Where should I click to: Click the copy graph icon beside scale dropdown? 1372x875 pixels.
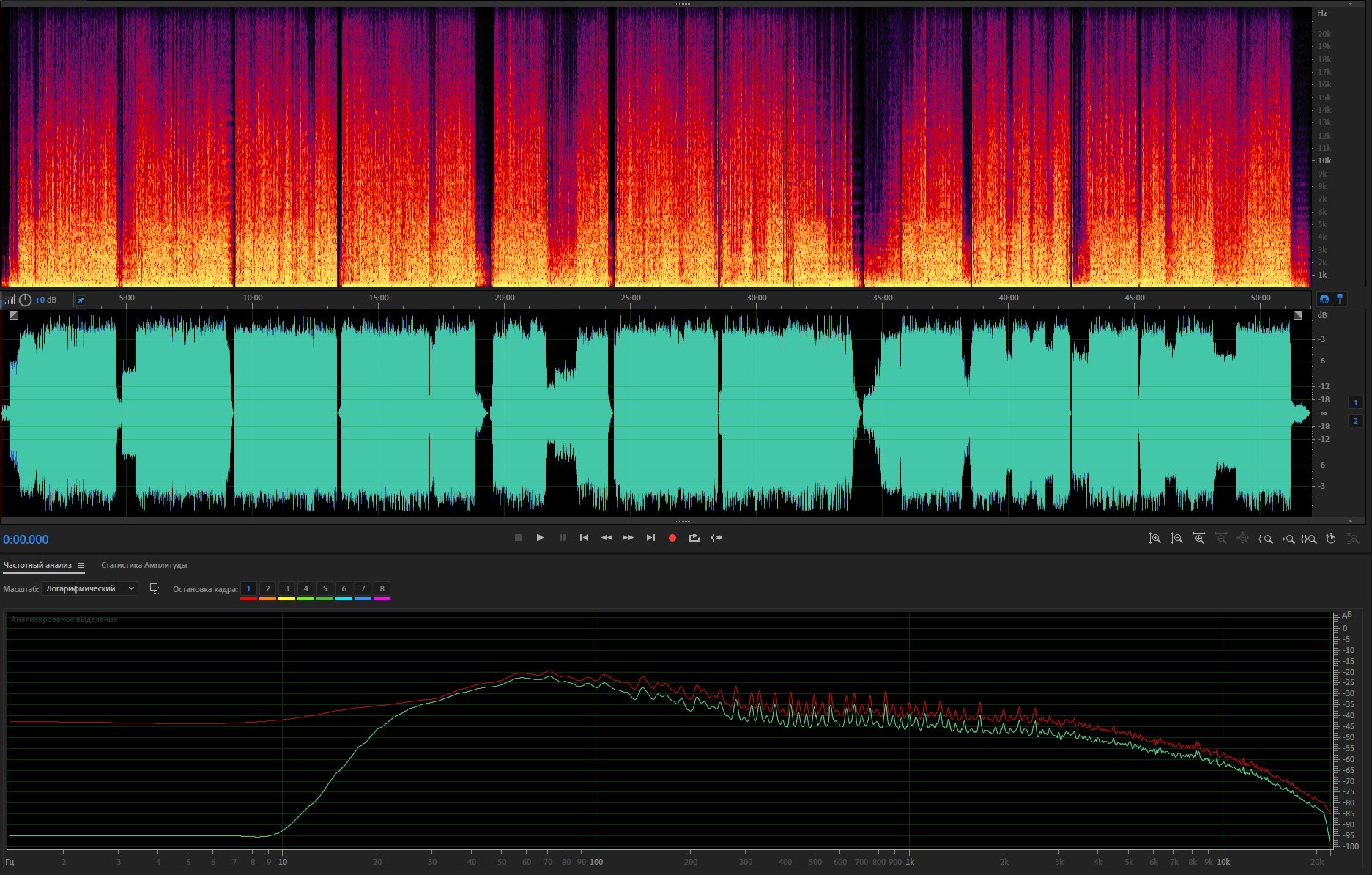[155, 588]
